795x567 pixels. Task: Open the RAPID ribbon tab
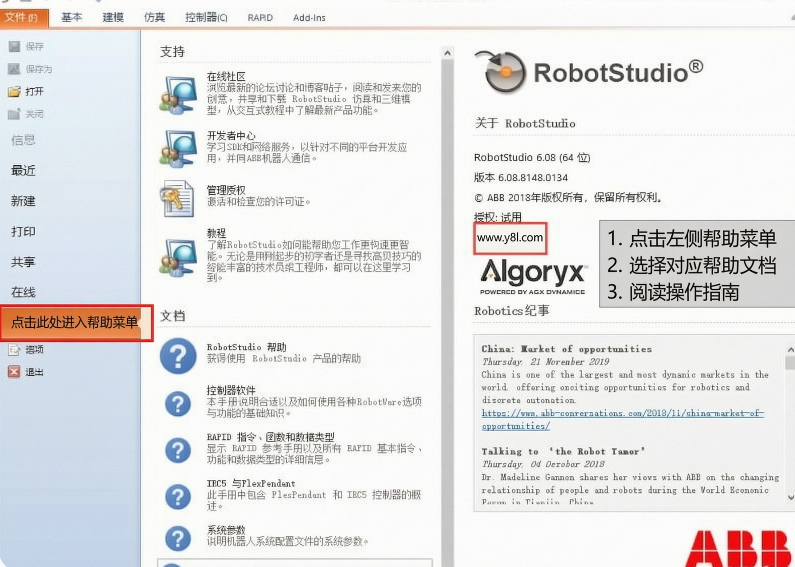click(260, 18)
